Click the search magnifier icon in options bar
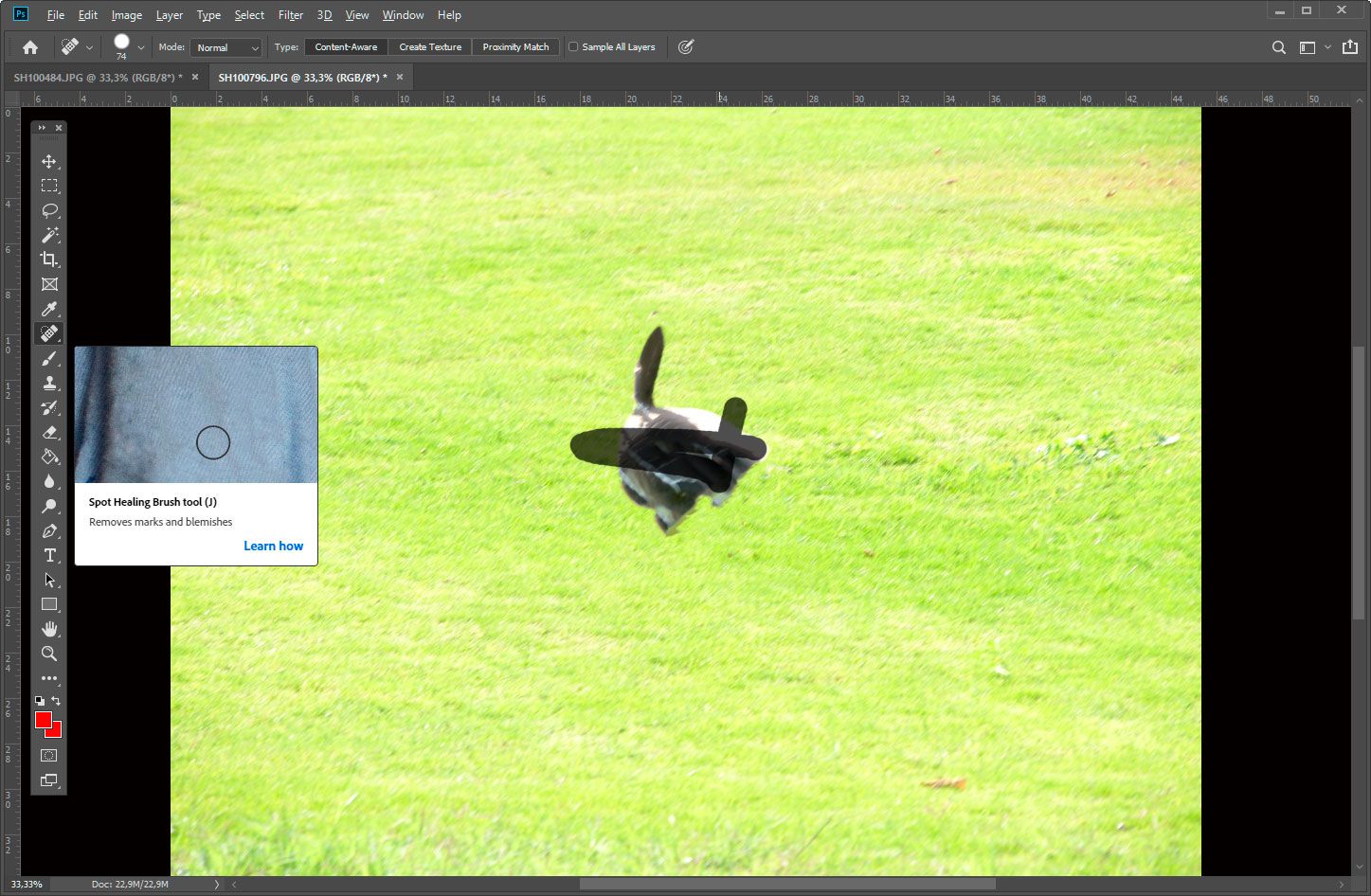The width and height of the screenshot is (1371, 896). (1278, 47)
